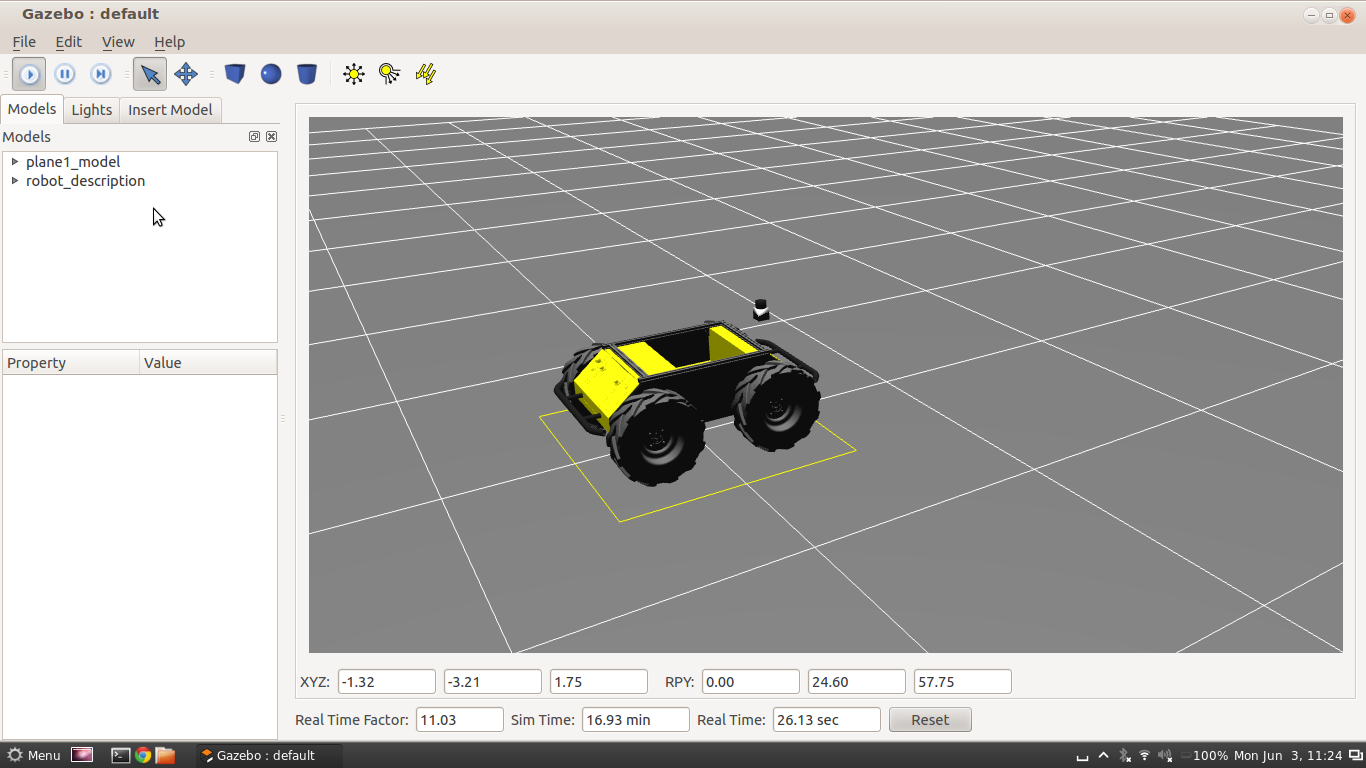Add a directional light
Image resolution: width=1366 pixels, height=768 pixels.
pos(426,74)
